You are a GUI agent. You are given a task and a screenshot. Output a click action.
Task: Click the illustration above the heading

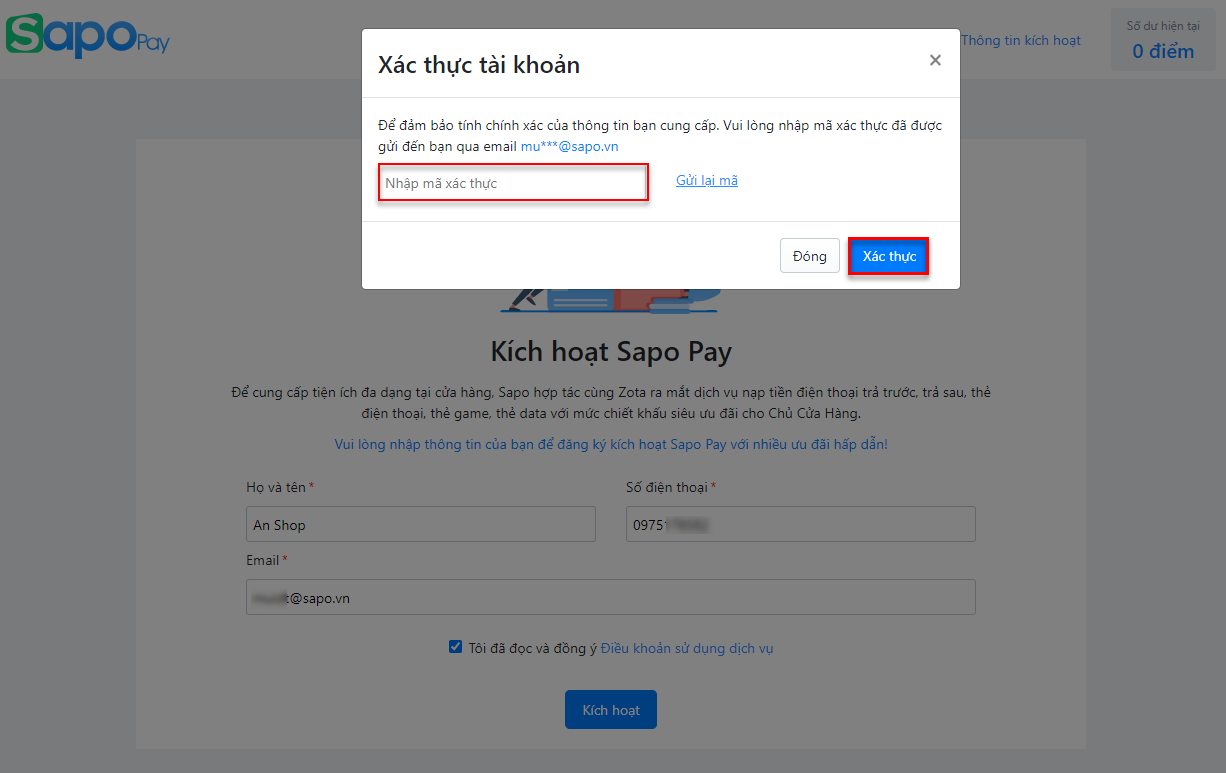click(x=611, y=300)
